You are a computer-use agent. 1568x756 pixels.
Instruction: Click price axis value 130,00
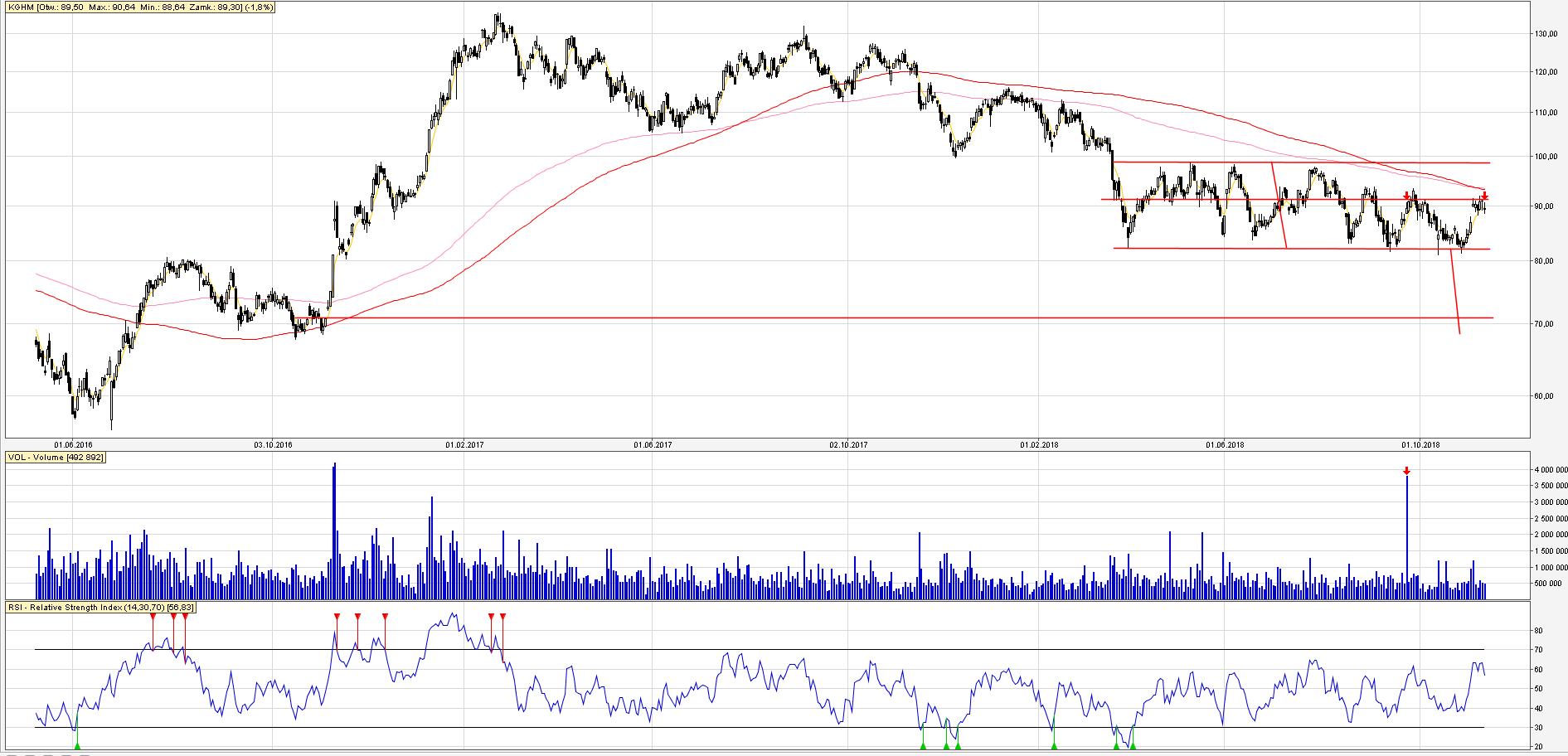[1546, 34]
